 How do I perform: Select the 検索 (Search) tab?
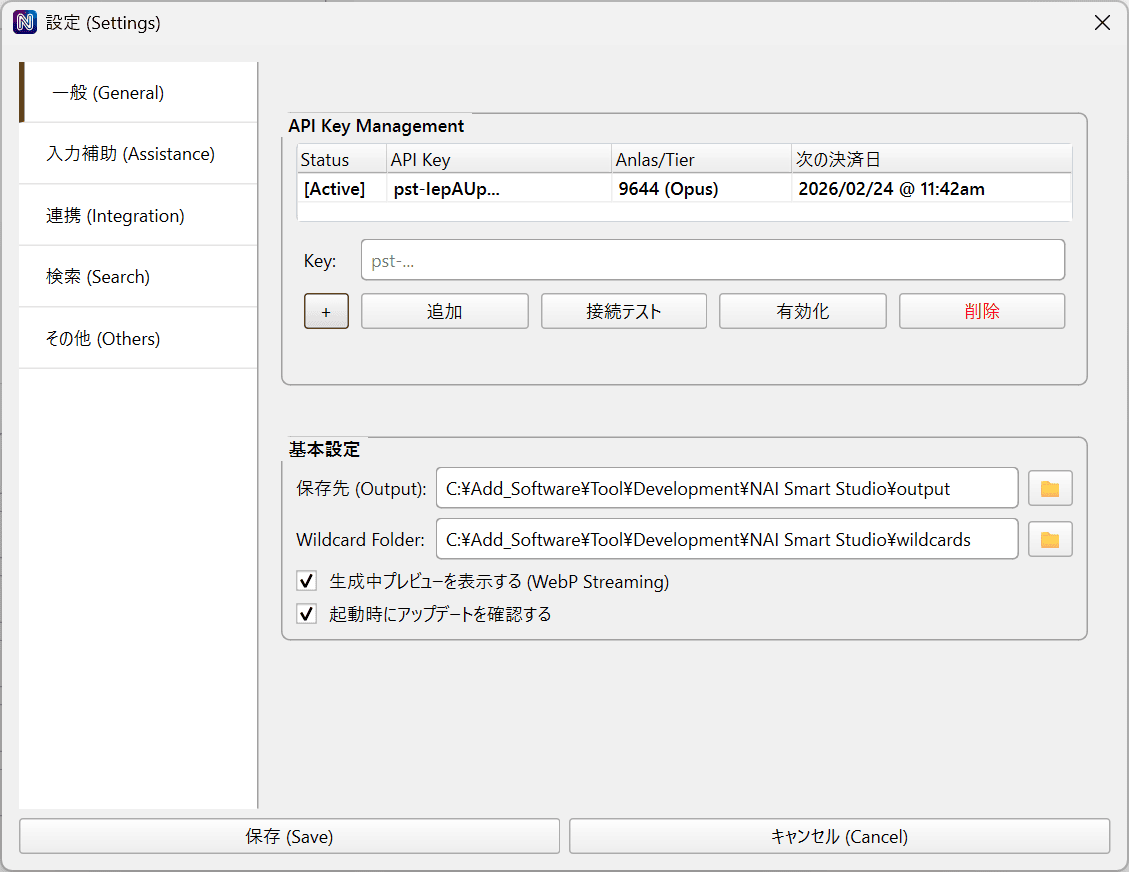138,277
